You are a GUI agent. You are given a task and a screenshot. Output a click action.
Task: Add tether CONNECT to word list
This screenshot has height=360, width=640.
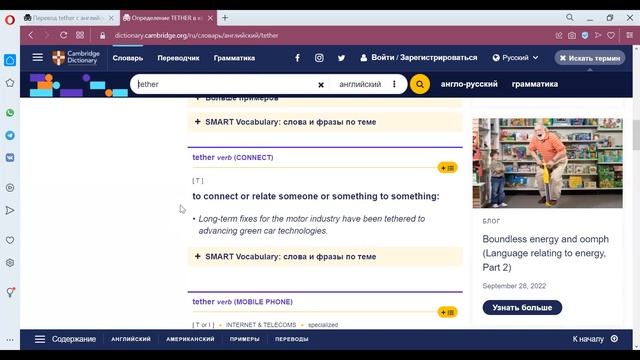pos(447,168)
